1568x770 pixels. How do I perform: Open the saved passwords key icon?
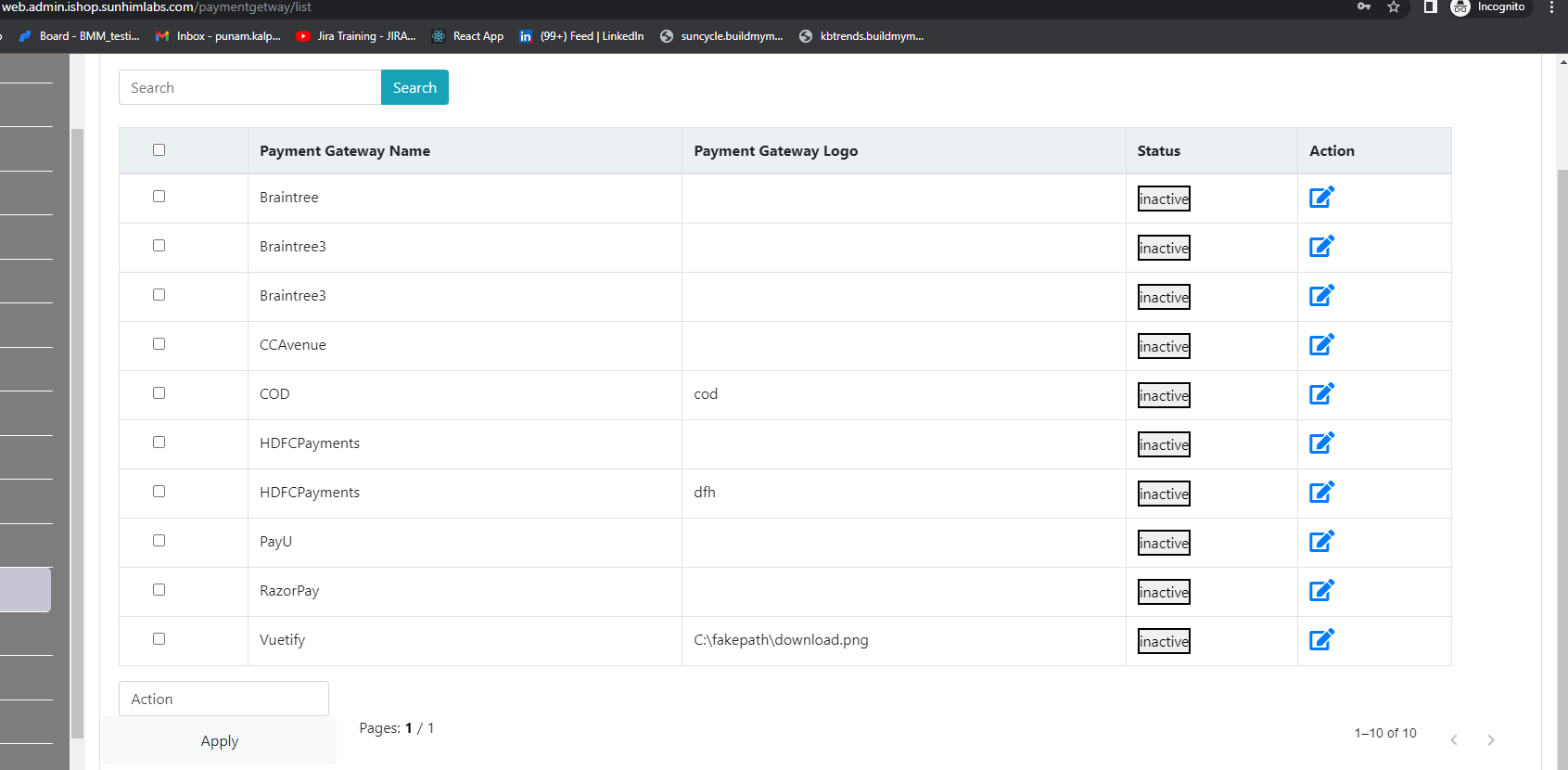point(1364,6)
